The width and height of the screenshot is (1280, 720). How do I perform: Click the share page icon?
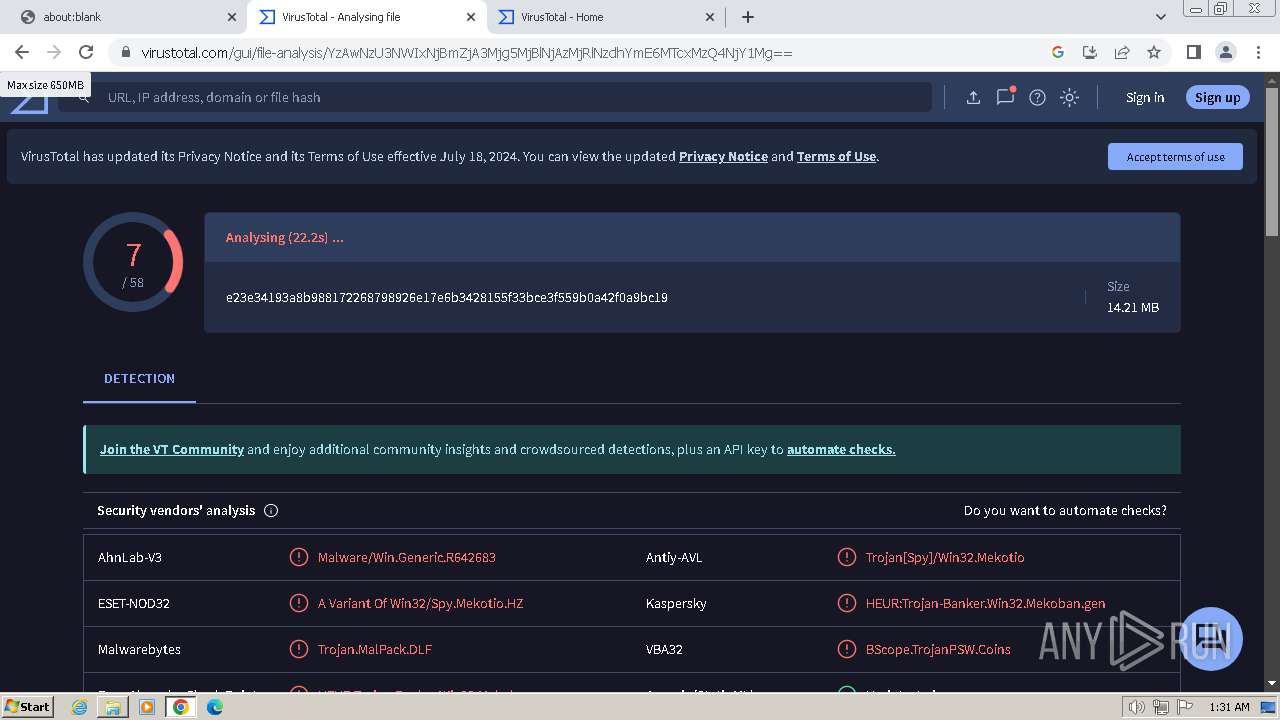[x=1122, y=52]
